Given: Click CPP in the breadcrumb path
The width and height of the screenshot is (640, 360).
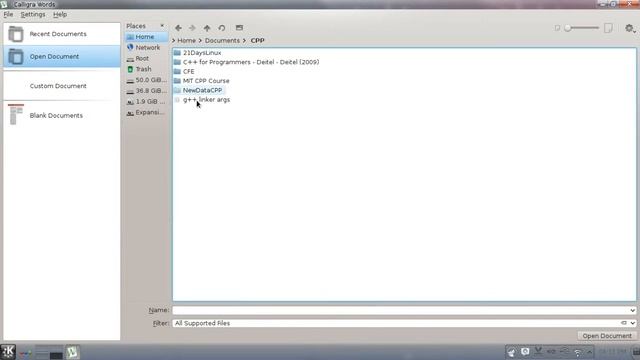Looking at the screenshot, I should pos(258,40).
